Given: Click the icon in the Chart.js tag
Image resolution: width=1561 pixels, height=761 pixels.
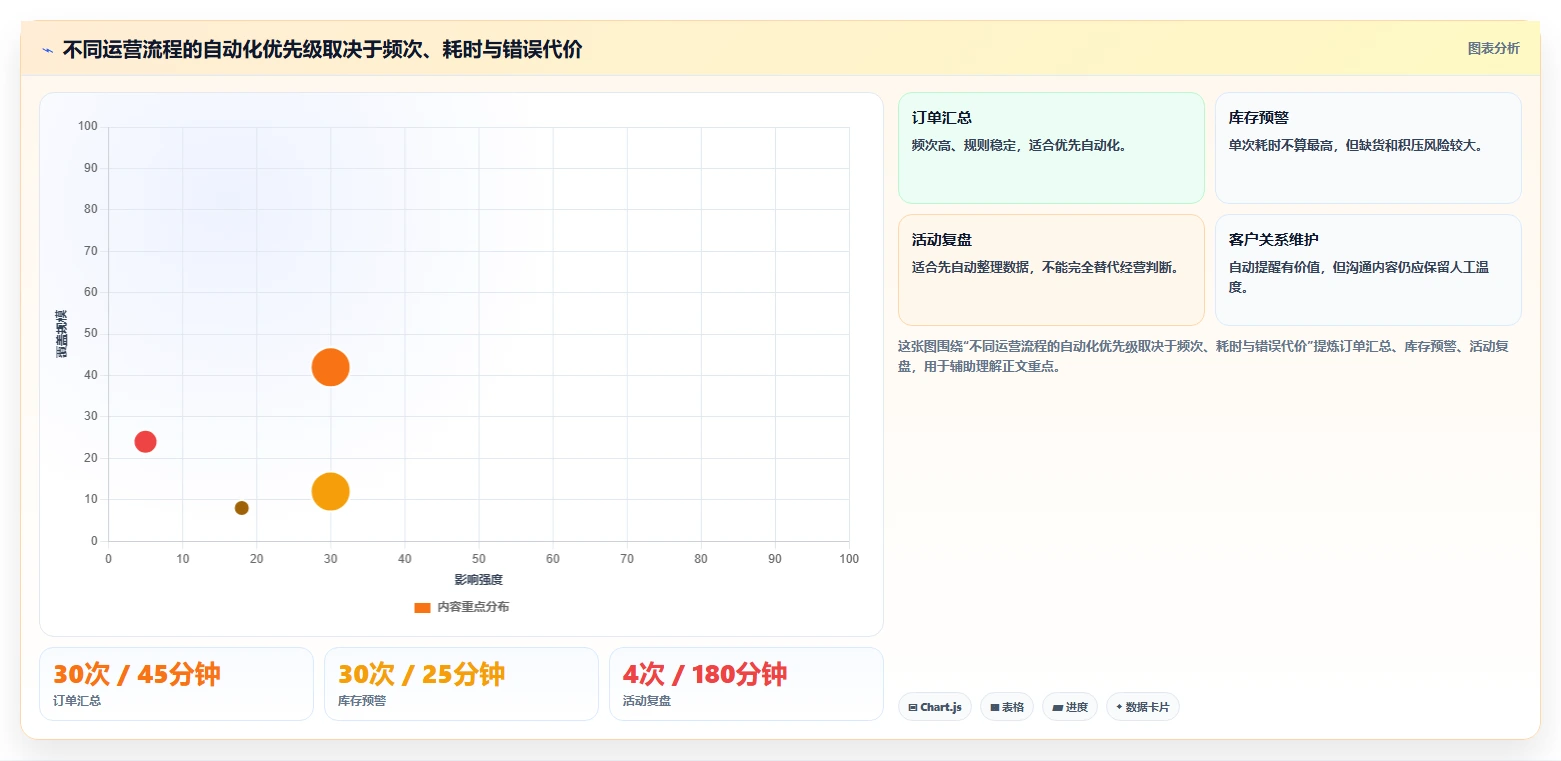Looking at the screenshot, I should 913,707.
